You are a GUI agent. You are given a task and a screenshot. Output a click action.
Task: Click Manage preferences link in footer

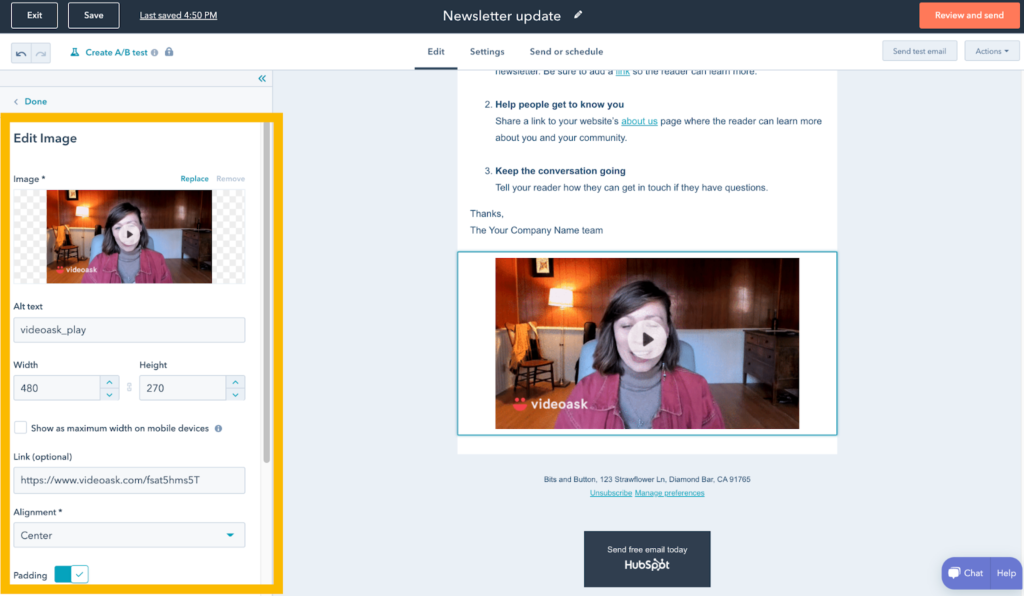point(669,493)
